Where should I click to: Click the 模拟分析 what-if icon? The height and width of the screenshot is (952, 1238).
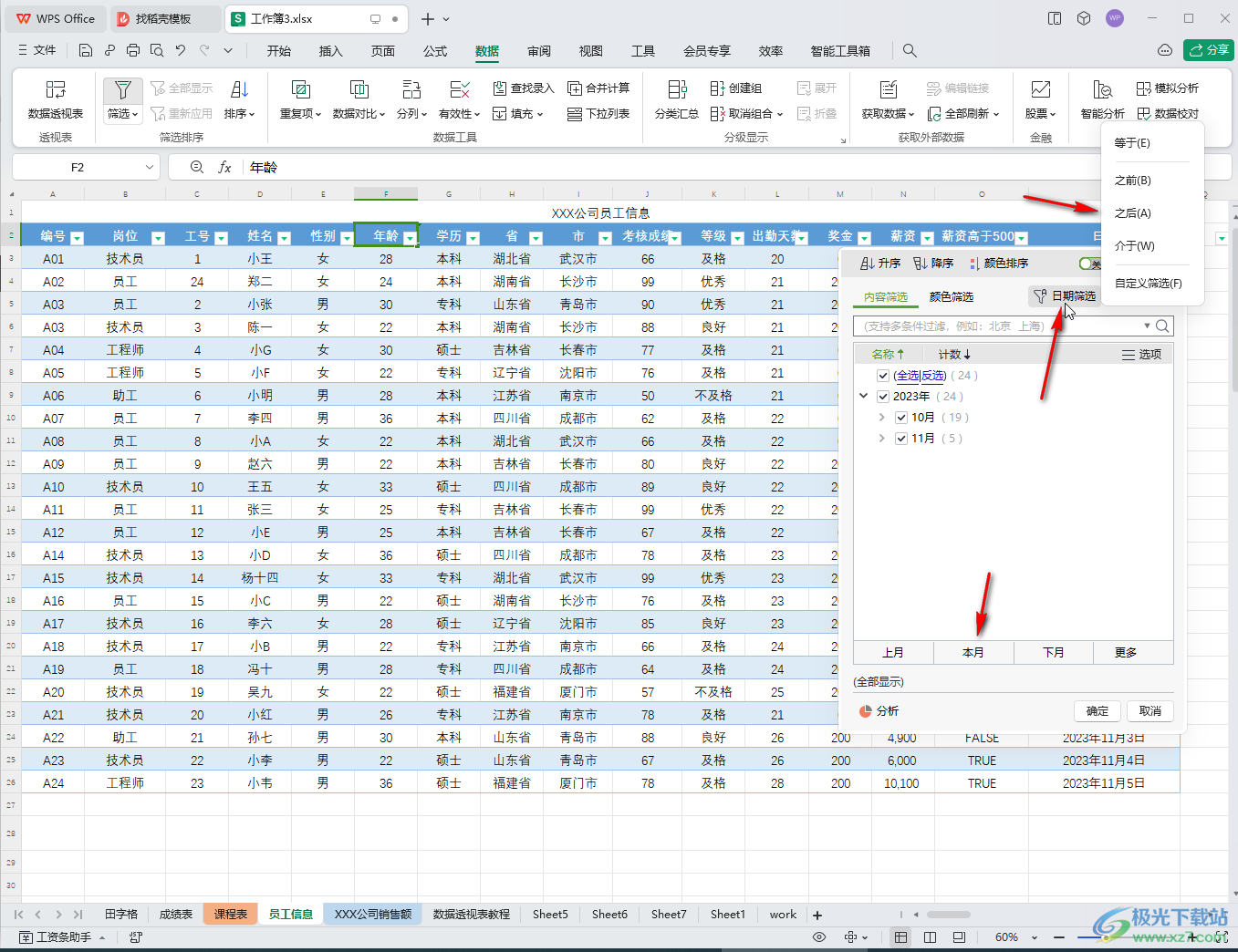tap(1144, 88)
